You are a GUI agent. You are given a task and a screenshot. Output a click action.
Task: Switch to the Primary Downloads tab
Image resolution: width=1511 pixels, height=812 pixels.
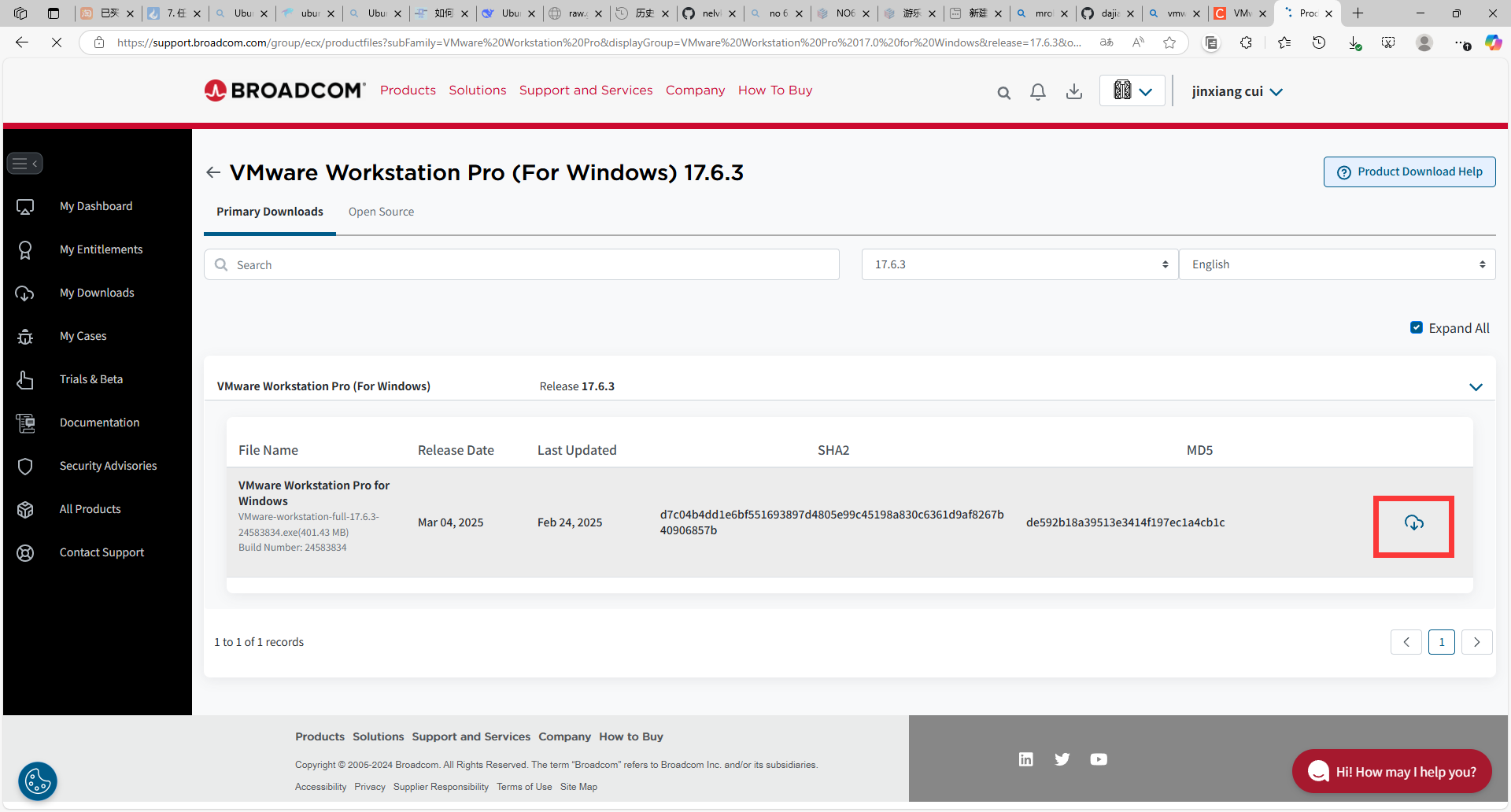point(270,212)
